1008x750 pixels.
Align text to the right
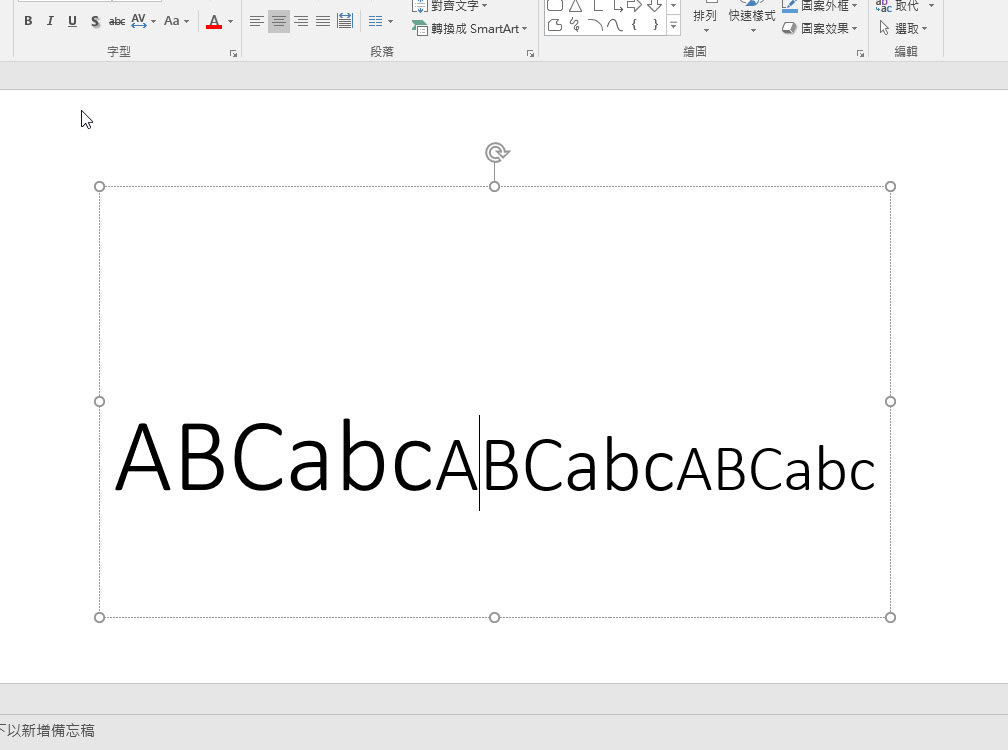point(301,21)
